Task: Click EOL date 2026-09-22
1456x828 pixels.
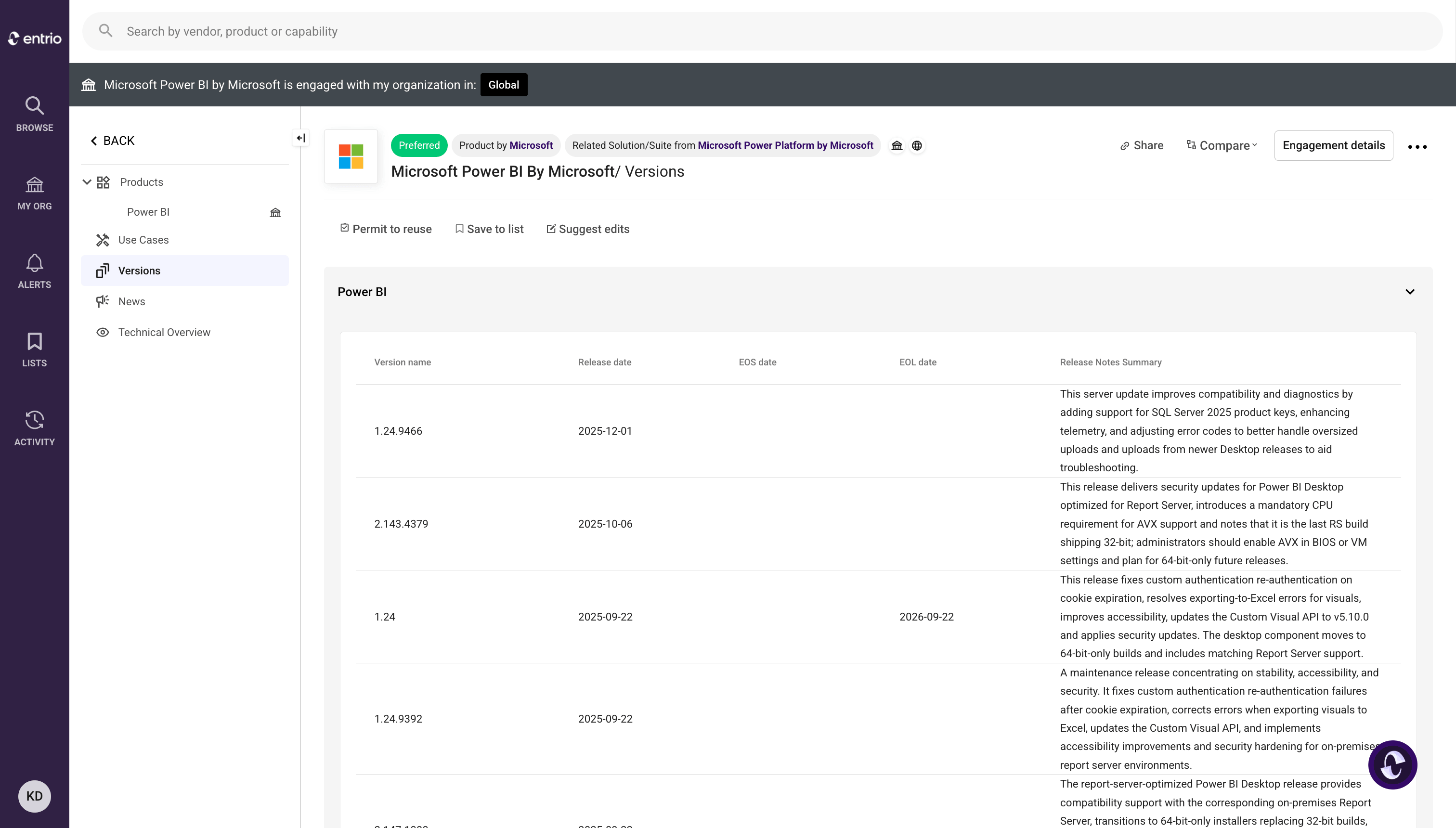Action: 926,617
